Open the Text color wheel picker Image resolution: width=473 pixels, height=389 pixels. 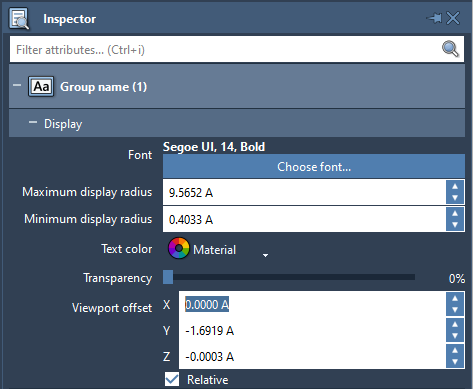click(x=179, y=248)
